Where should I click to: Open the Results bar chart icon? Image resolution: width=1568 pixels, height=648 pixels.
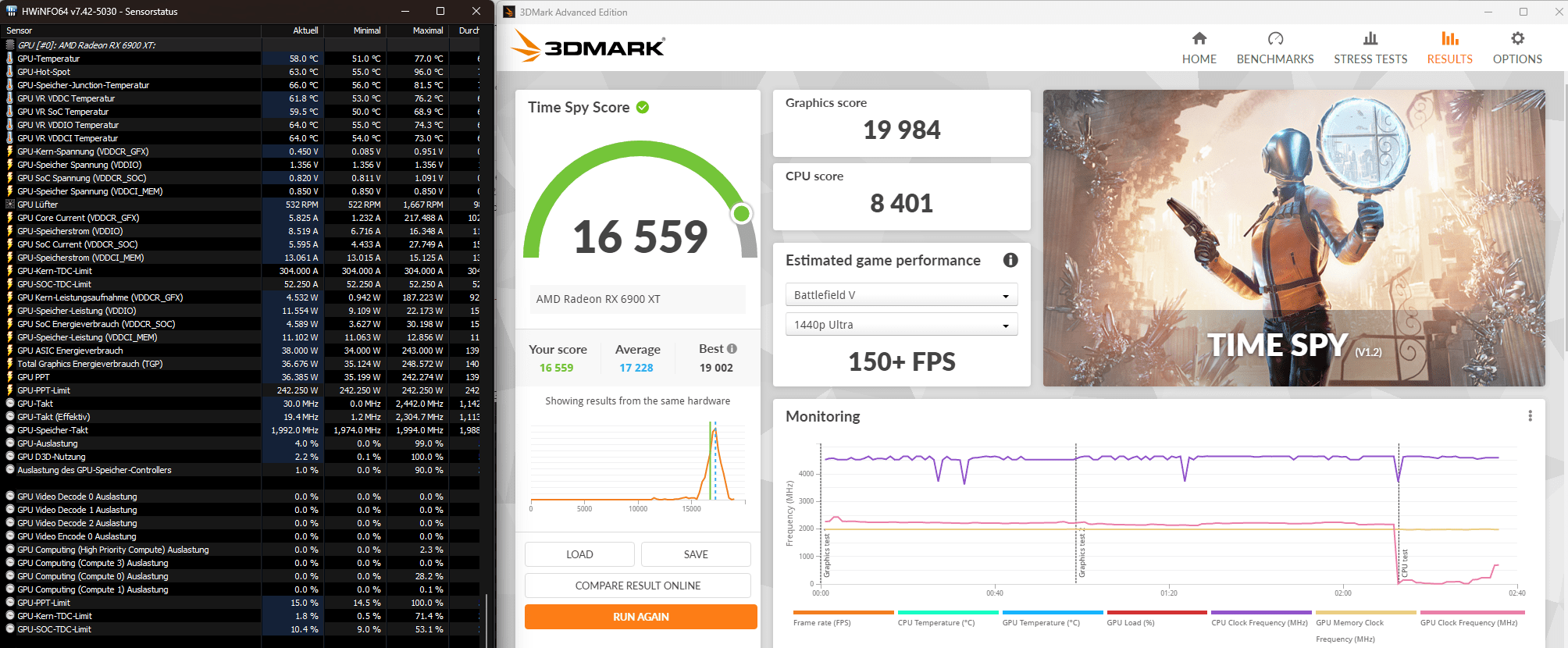coord(1450,38)
